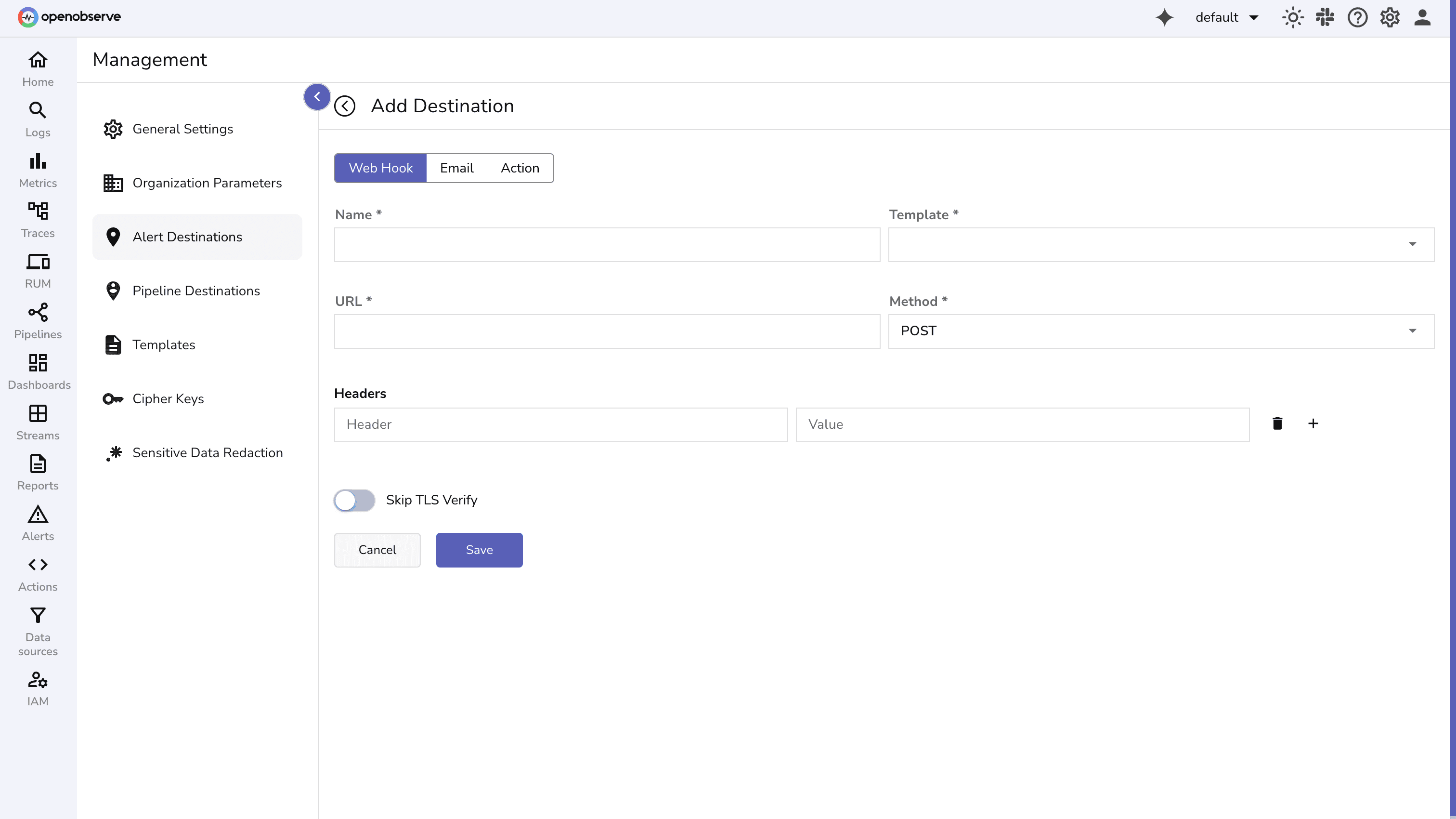Open the Pipelines section
1456x819 pixels.
pyautogui.click(x=37, y=319)
